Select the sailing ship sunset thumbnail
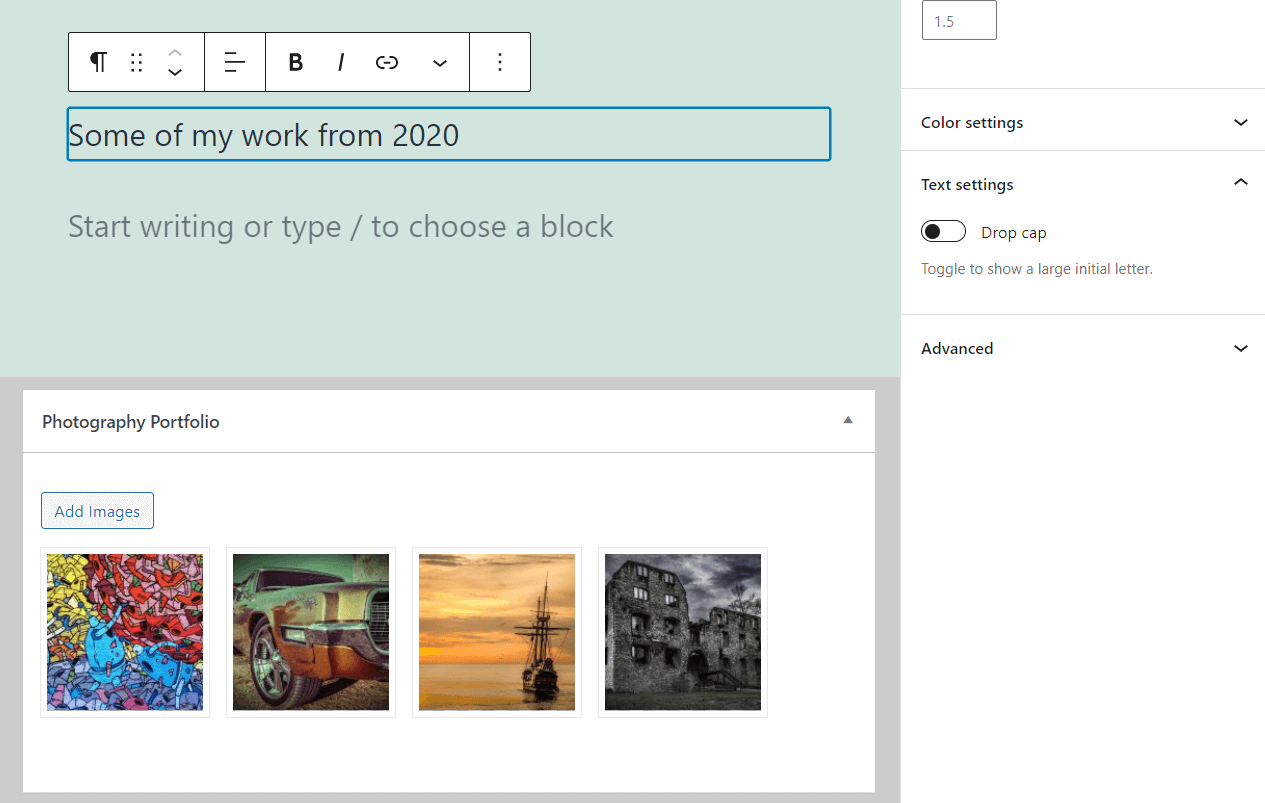Viewport: 1265px width, 803px height. point(497,632)
